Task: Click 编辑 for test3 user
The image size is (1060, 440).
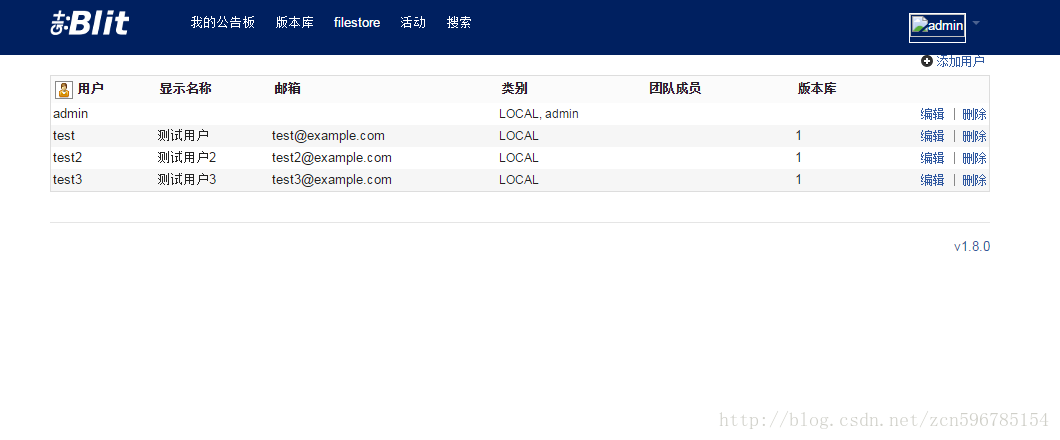Action: (932, 180)
